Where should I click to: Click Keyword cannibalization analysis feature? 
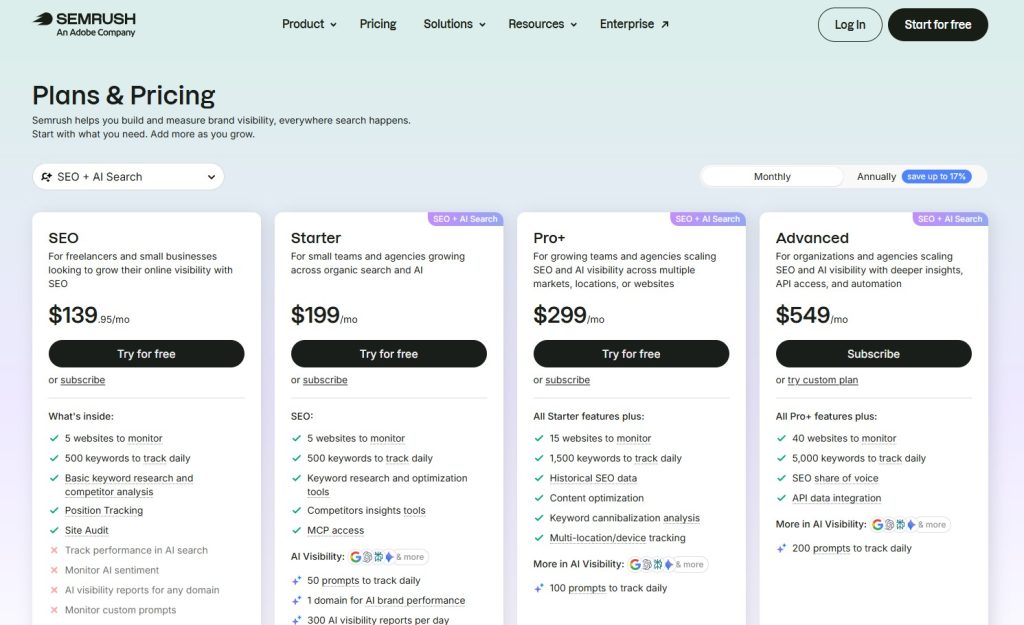point(624,518)
